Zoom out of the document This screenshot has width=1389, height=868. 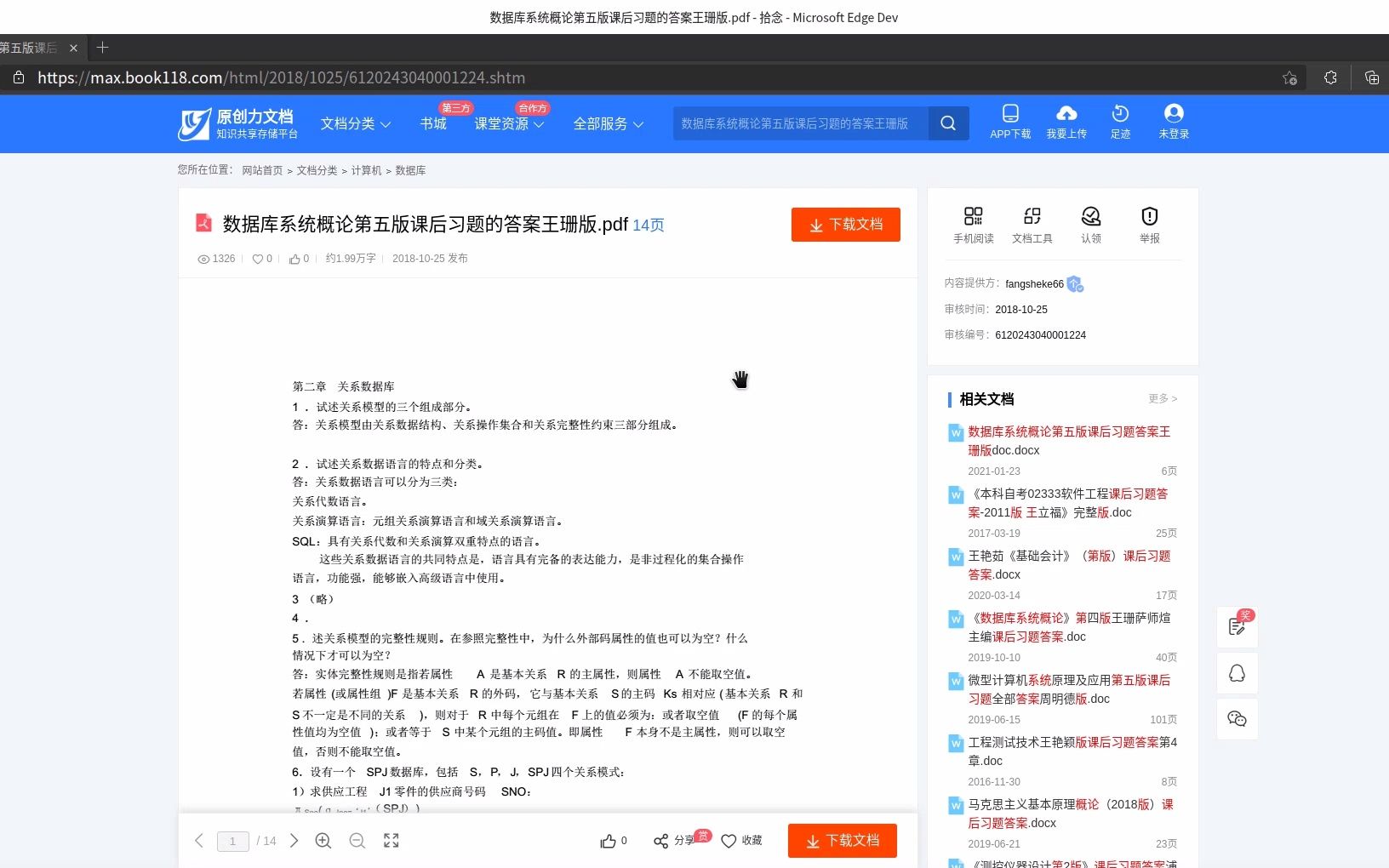357,841
